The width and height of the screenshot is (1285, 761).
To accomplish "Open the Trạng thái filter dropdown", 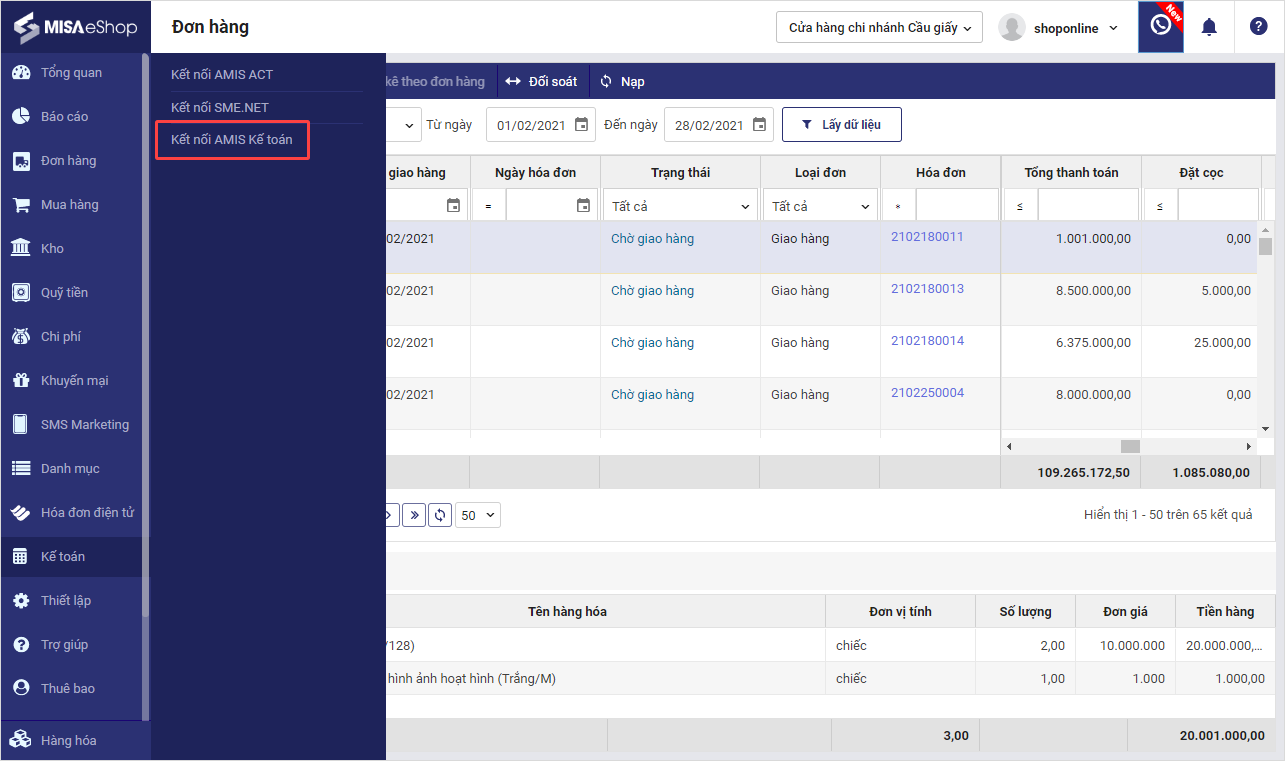I will (680, 206).
